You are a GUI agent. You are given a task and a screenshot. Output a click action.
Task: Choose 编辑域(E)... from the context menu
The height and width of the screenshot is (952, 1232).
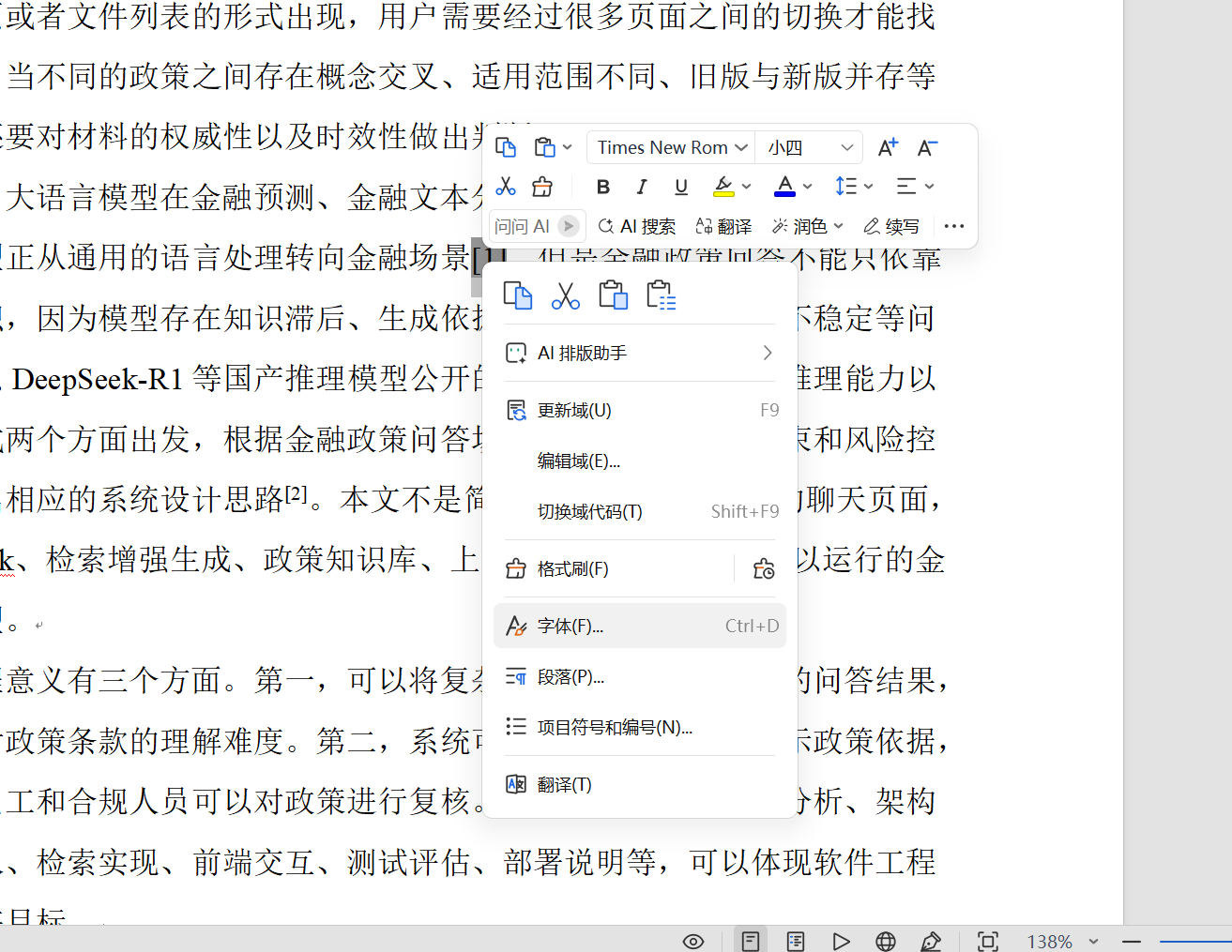click(x=640, y=461)
